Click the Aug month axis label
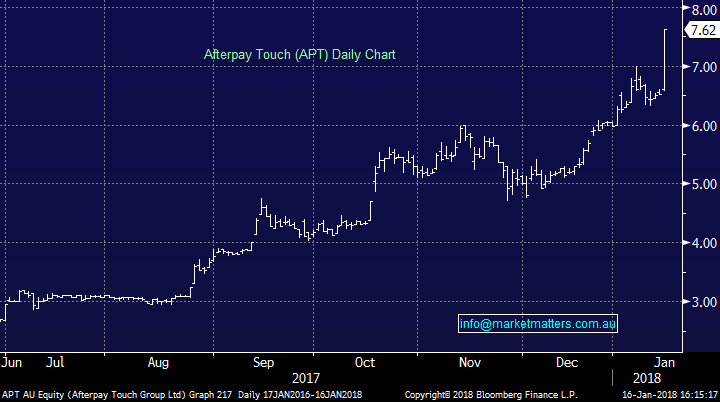 (x=158, y=362)
